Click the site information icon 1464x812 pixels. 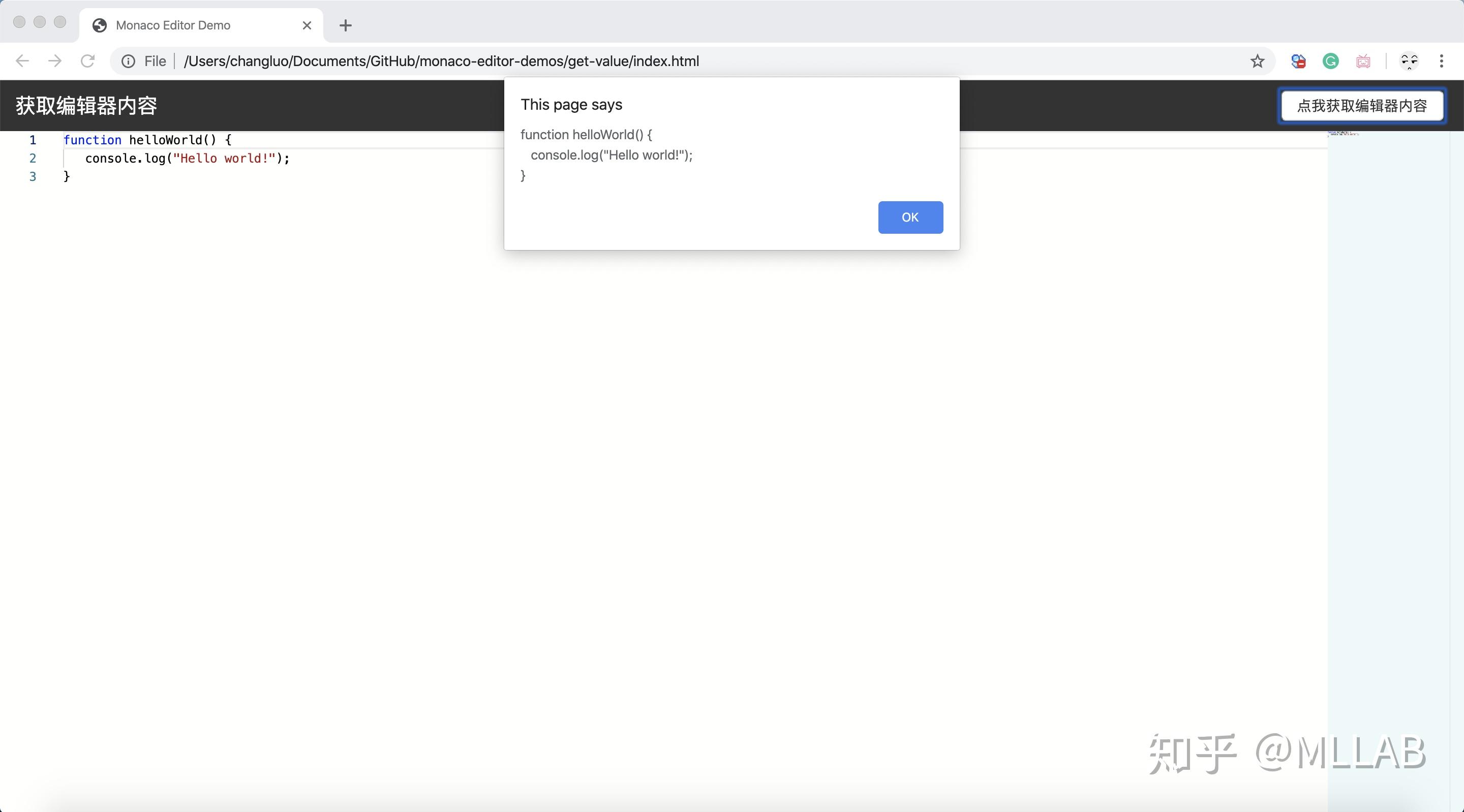pyautogui.click(x=129, y=61)
